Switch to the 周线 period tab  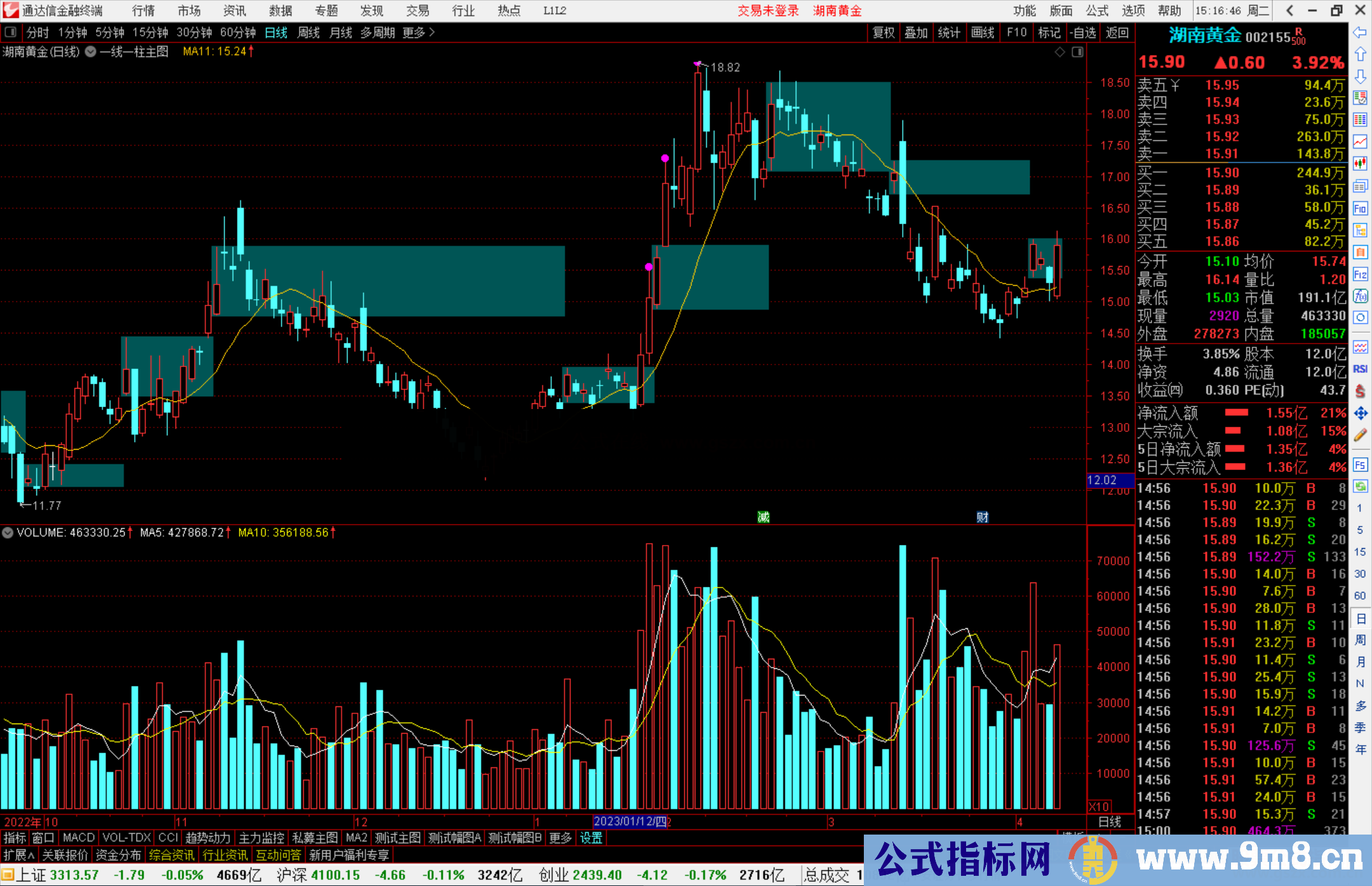pyautogui.click(x=309, y=32)
